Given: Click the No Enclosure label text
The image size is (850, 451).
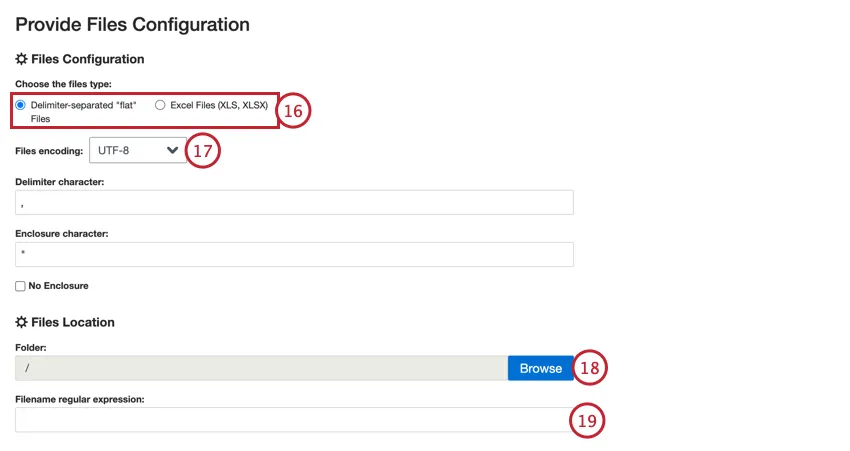Looking at the screenshot, I should click(x=58, y=286).
